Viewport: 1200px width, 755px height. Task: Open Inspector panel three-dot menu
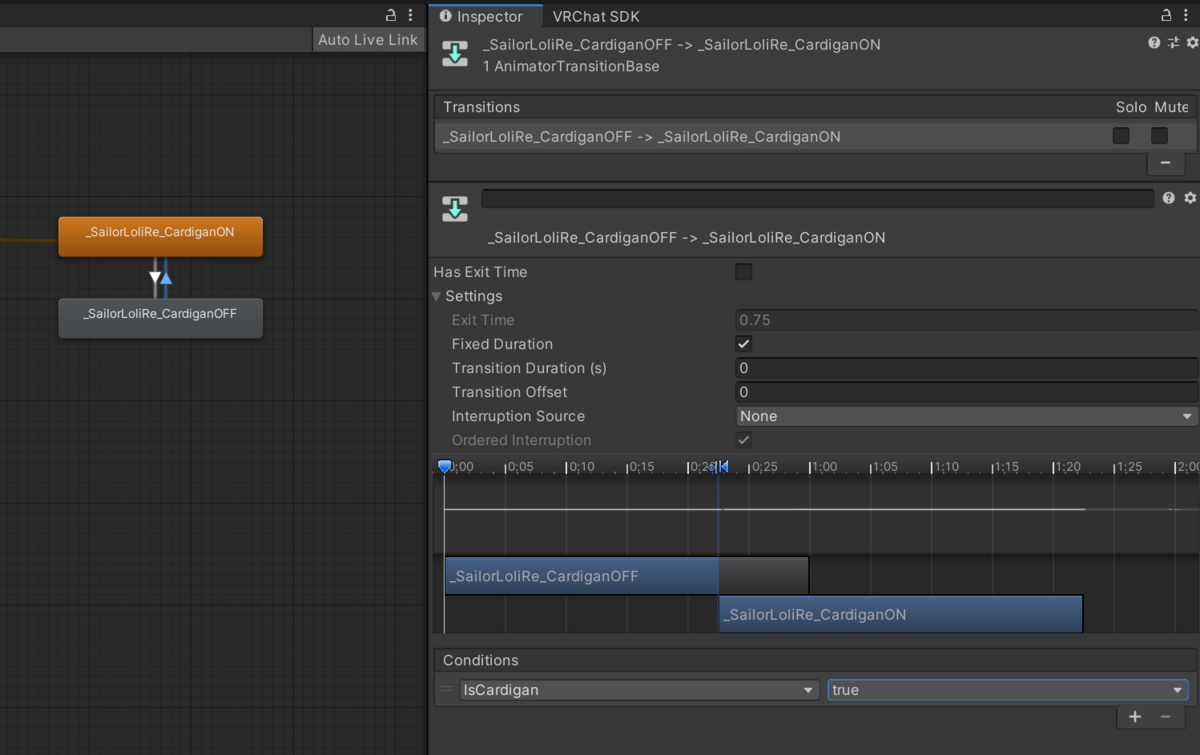1188,15
